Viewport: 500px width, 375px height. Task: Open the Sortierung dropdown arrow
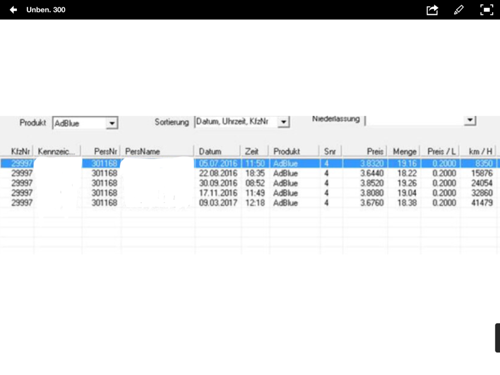283,122
